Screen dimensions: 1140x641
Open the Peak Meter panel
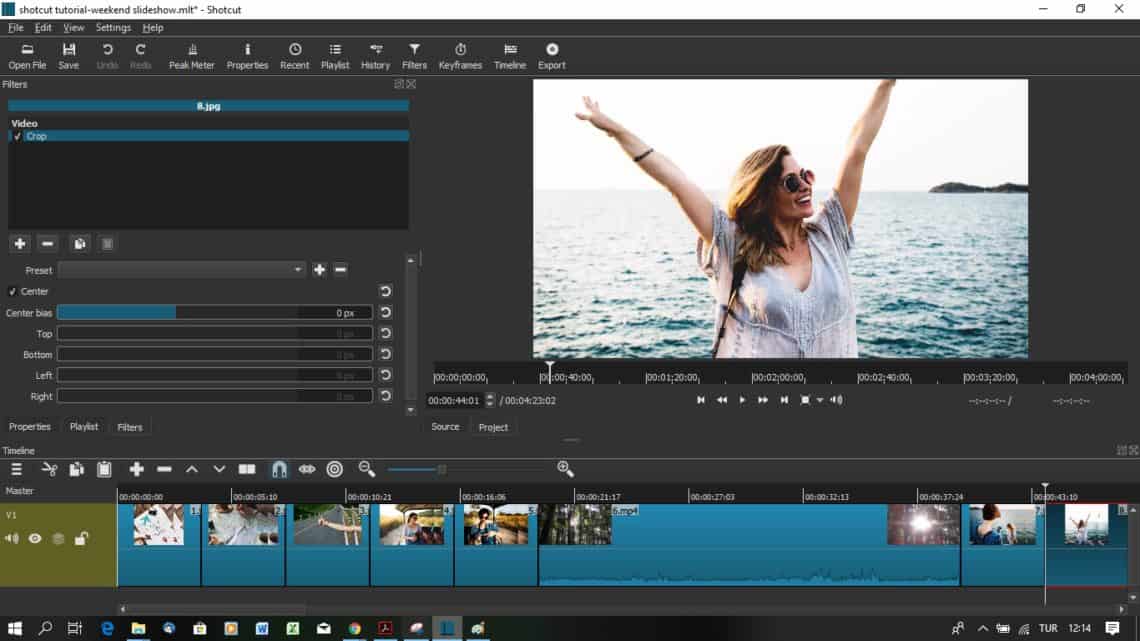[x=191, y=55]
